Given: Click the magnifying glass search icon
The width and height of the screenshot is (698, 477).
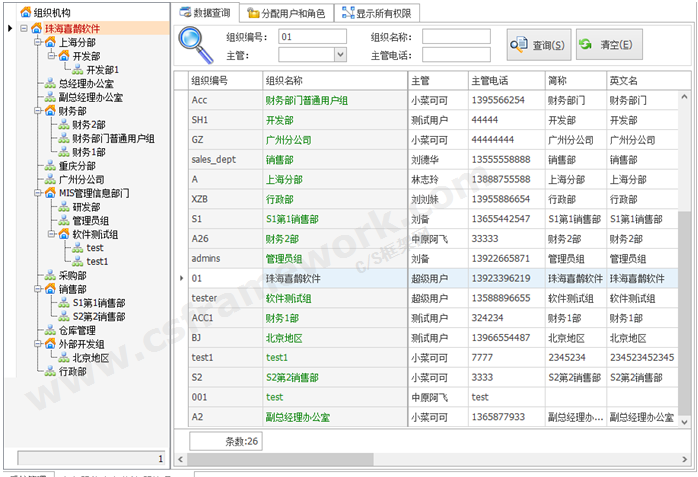Looking at the screenshot, I should (195, 45).
